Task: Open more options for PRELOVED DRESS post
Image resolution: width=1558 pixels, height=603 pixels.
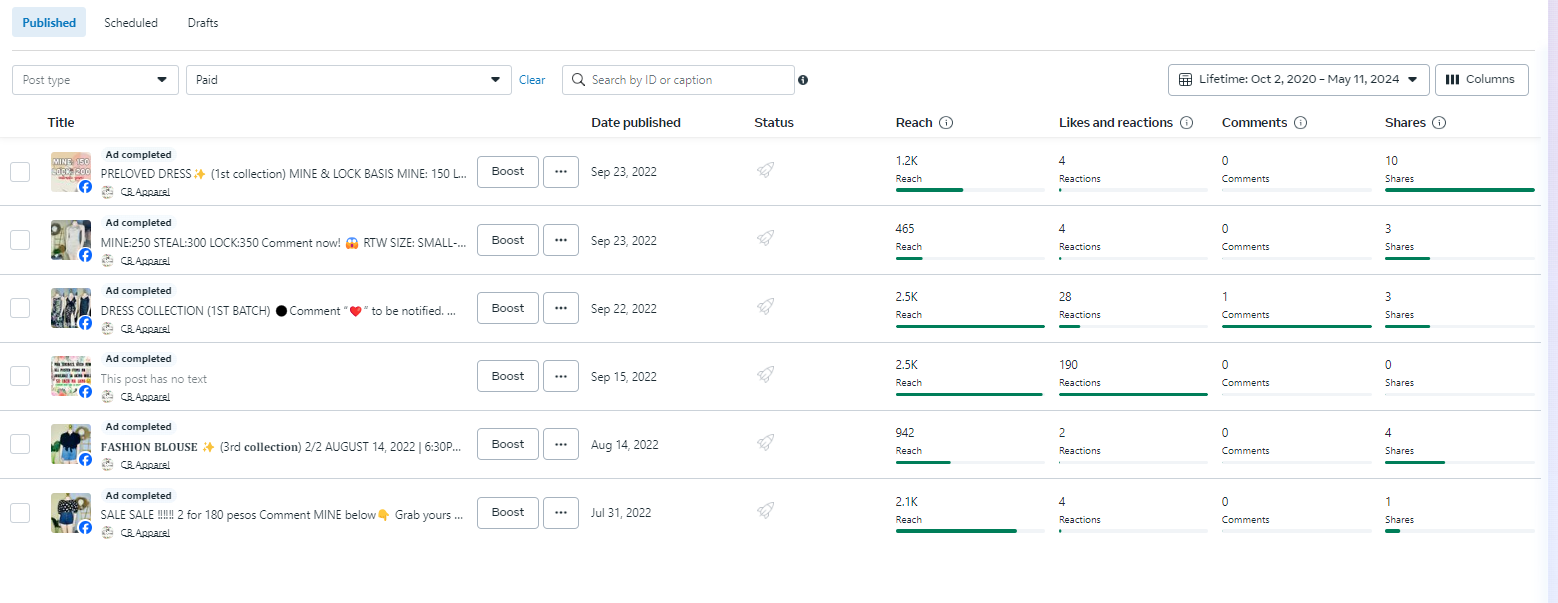Action: [x=561, y=171]
